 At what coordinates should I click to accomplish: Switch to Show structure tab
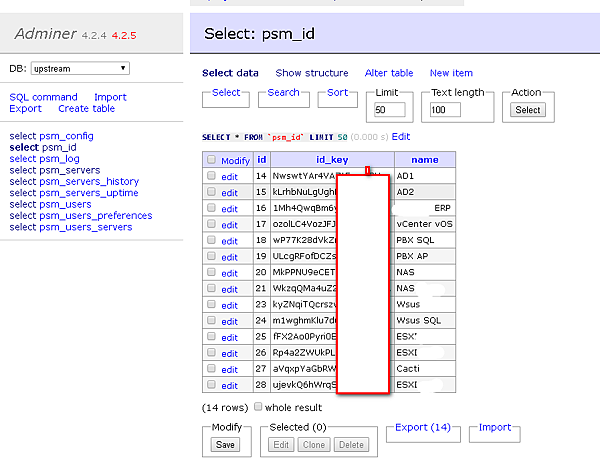pyautogui.click(x=312, y=73)
